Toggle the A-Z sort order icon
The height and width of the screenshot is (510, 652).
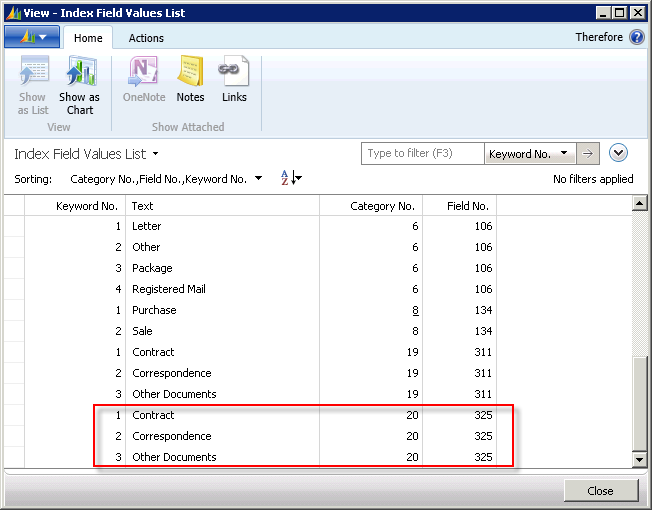[x=290, y=179]
